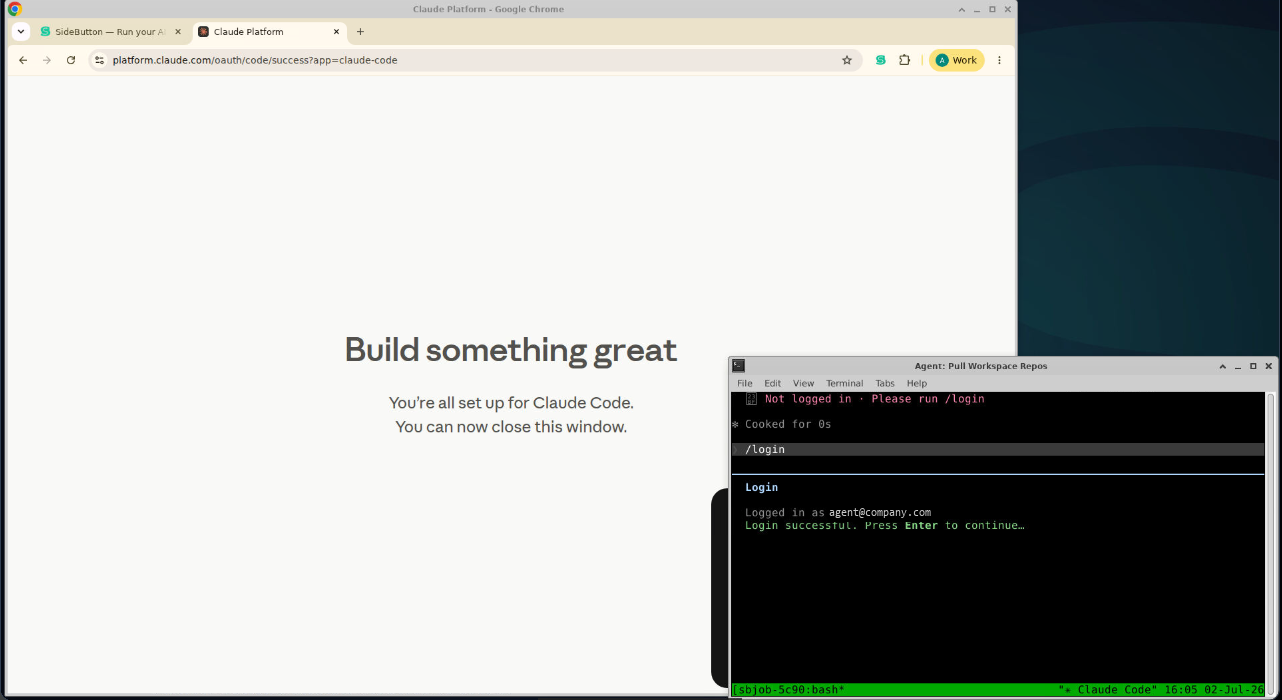Close the SideButton tab
Image resolution: width=1282 pixels, height=700 pixels.
[178, 32]
